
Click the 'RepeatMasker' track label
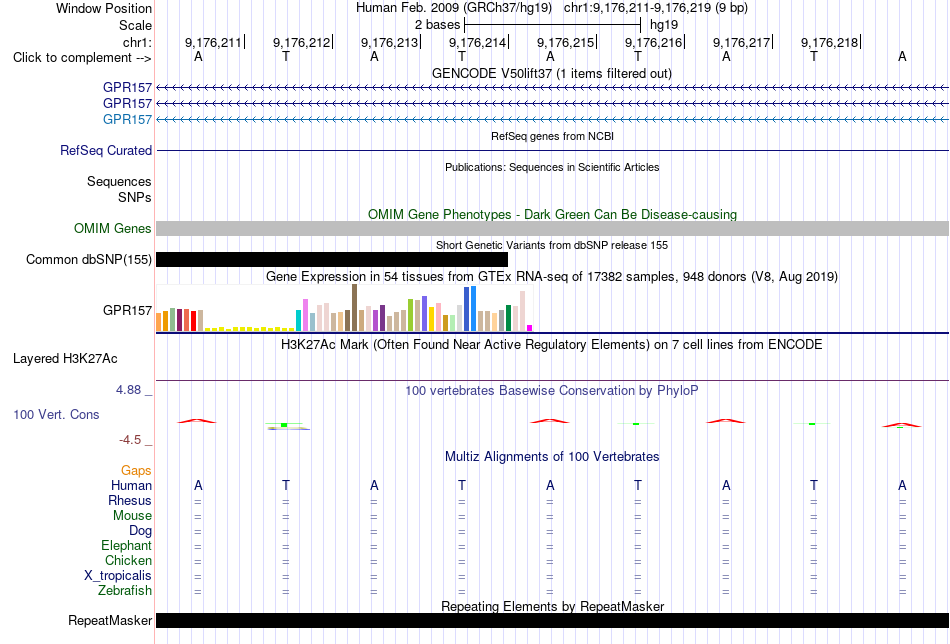[110, 620]
